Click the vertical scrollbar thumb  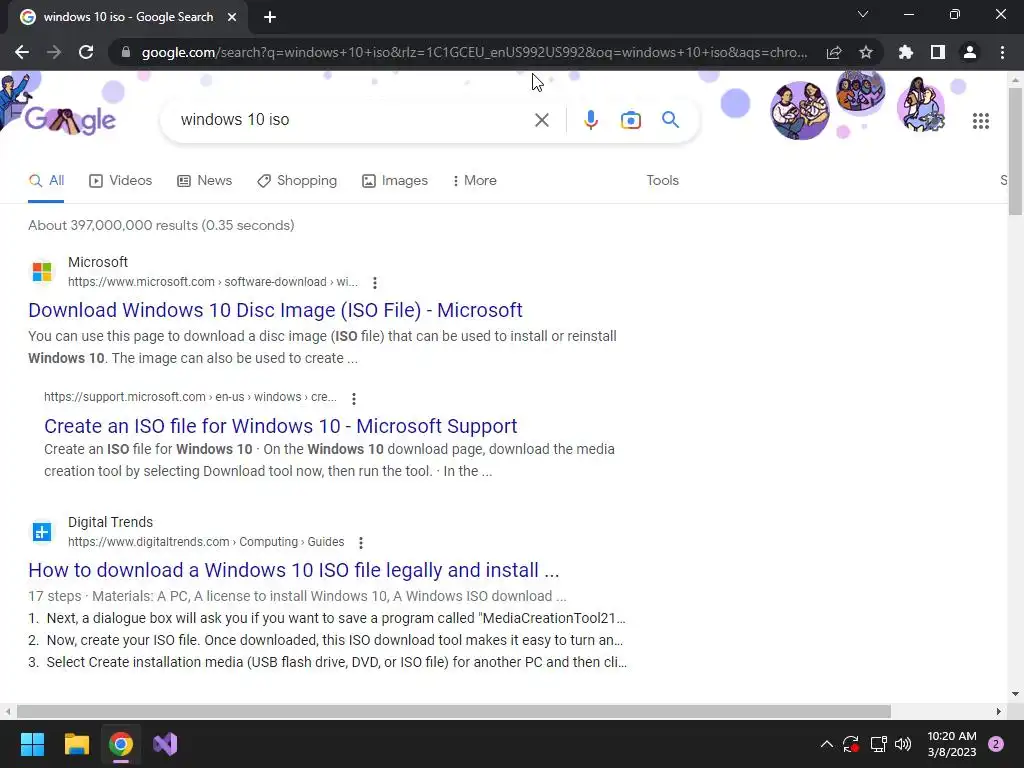1016,150
